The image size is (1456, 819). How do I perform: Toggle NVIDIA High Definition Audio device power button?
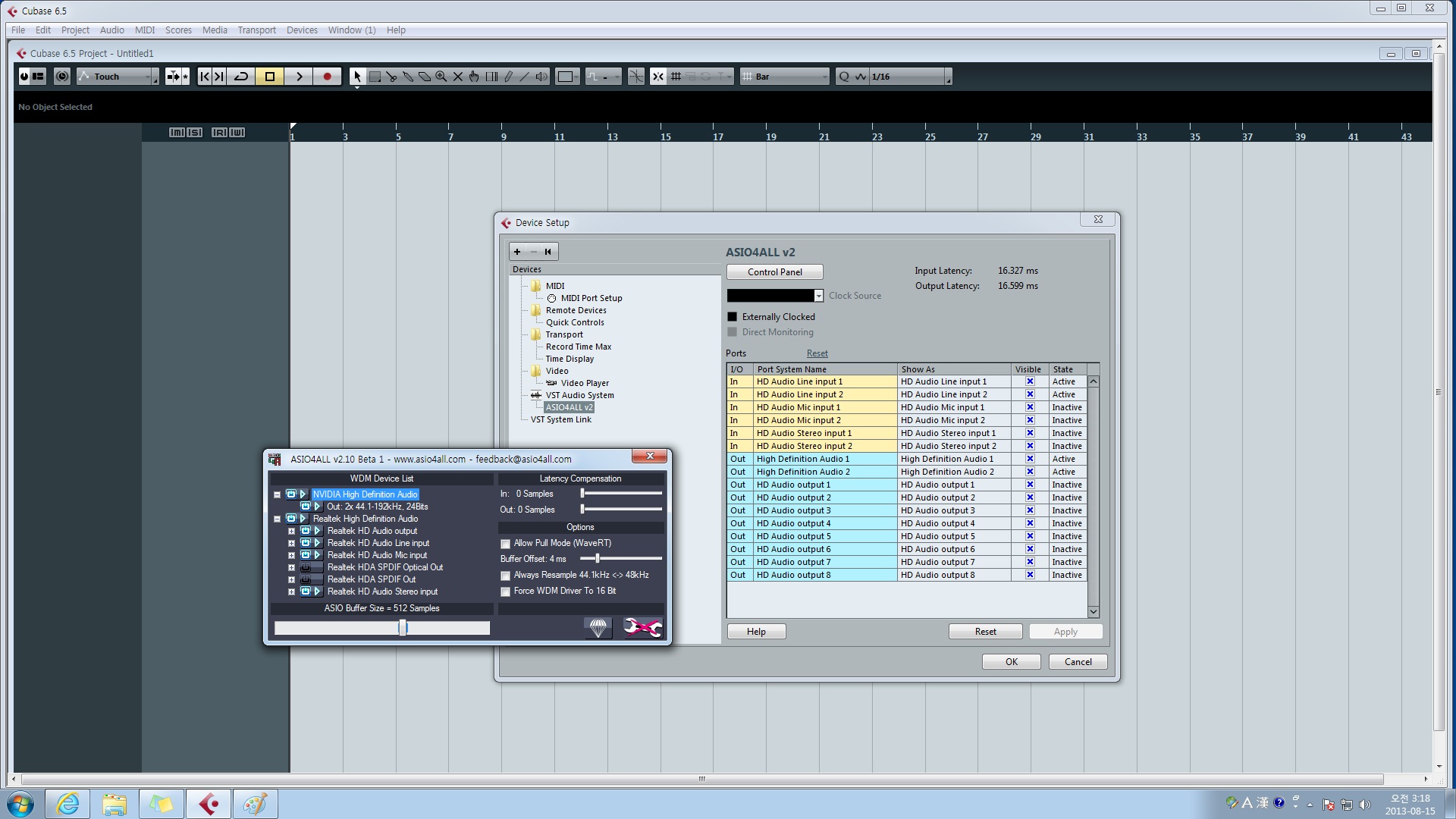(290, 494)
